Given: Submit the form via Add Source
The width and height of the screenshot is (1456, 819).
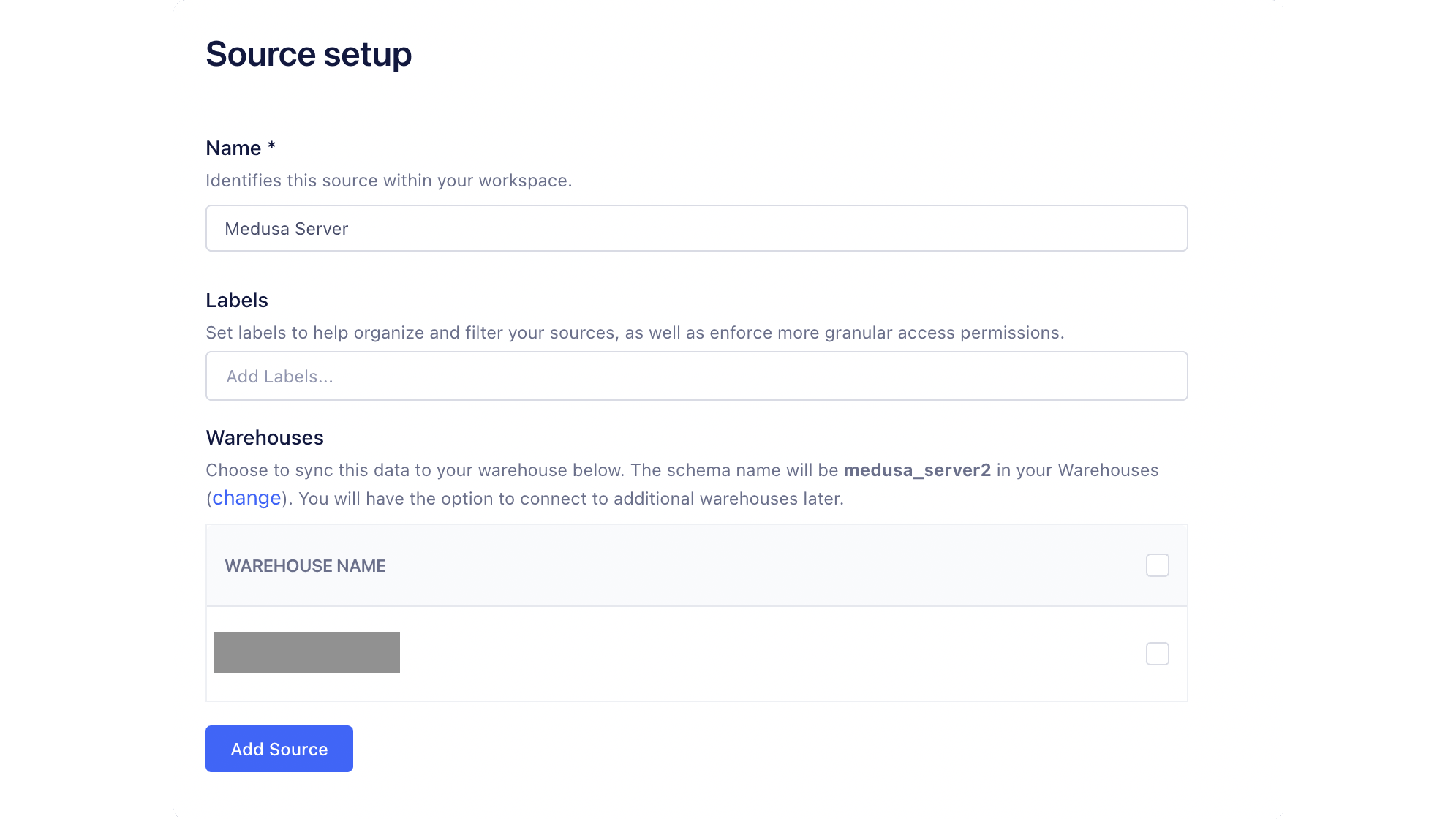Looking at the screenshot, I should click(x=279, y=748).
